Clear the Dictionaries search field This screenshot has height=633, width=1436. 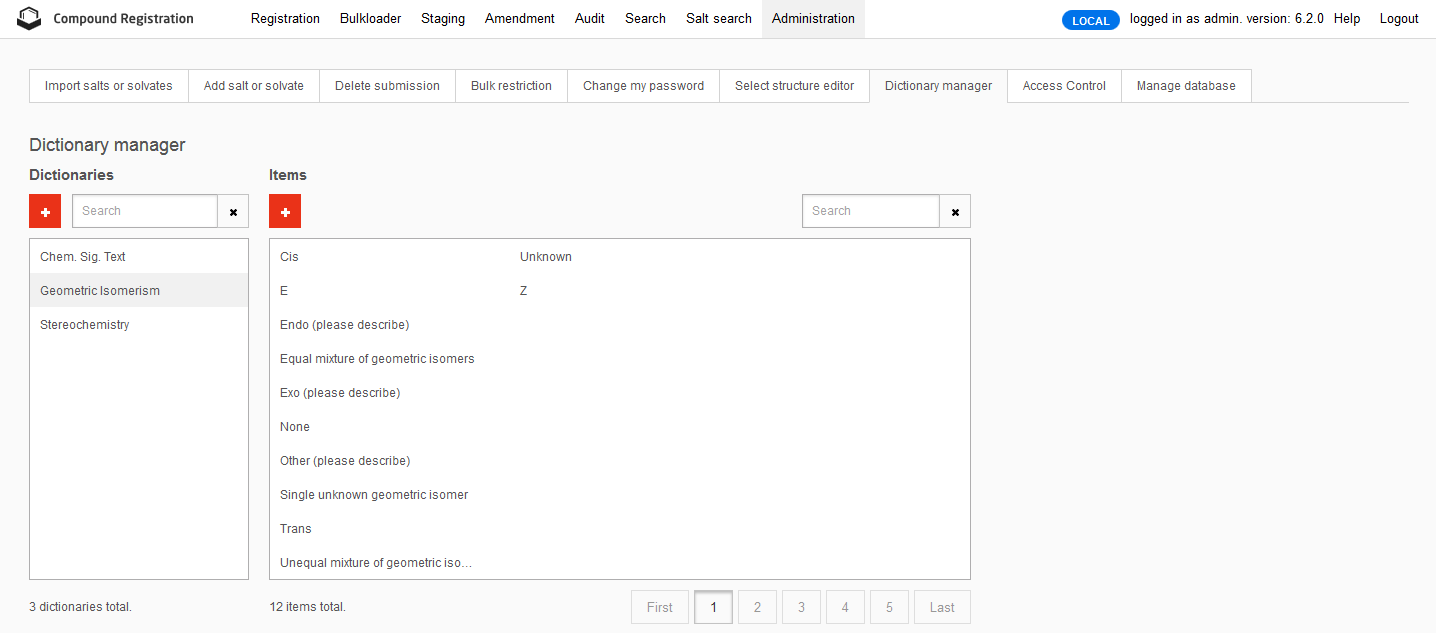pos(233,211)
